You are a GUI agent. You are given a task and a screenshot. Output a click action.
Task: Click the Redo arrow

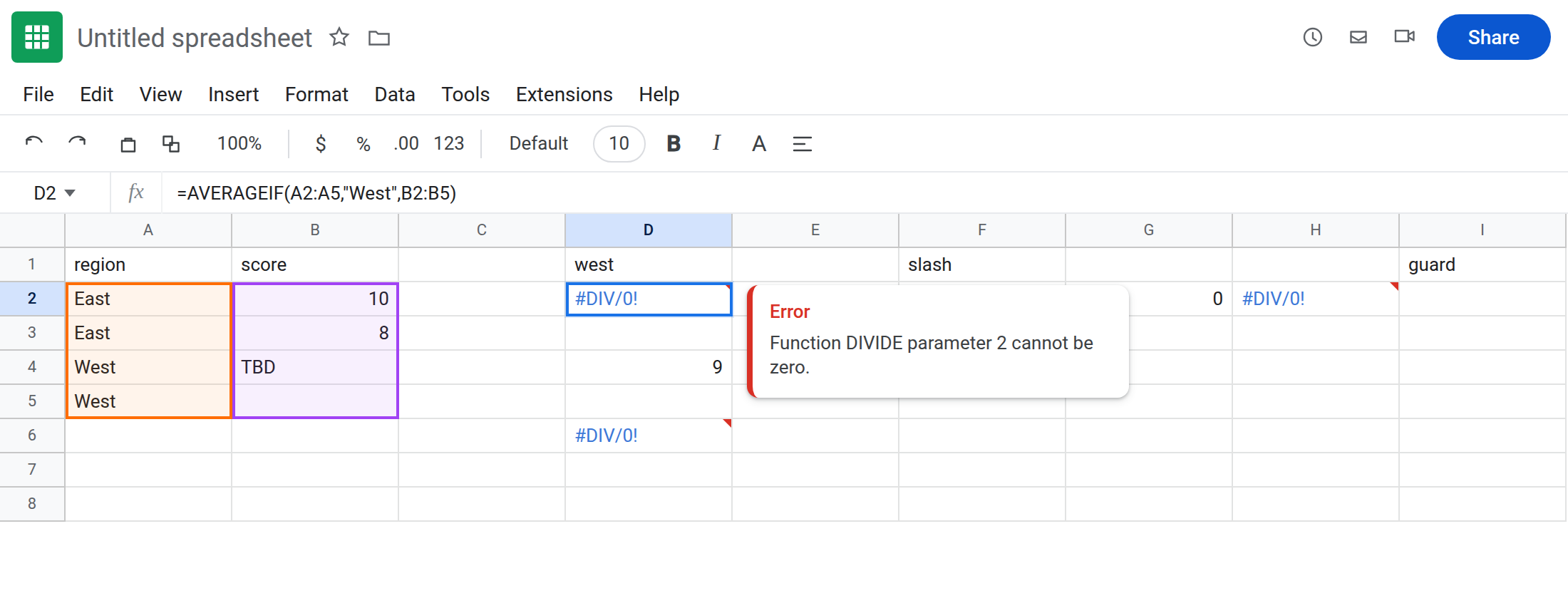77,143
